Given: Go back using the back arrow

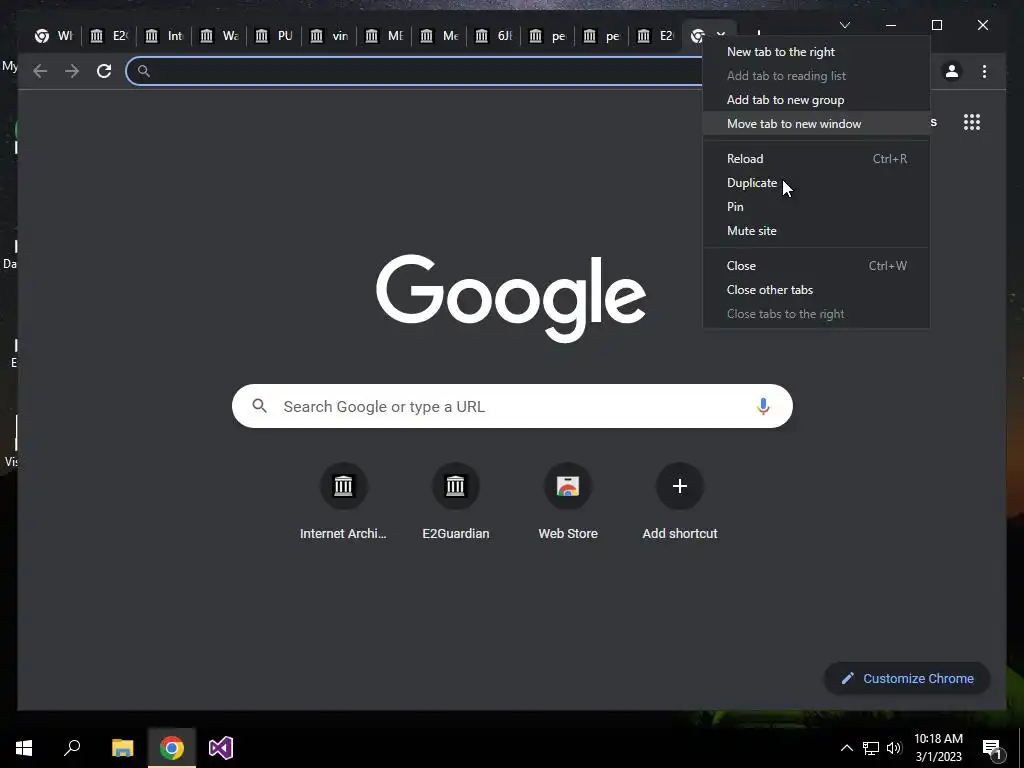Looking at the screenshot, I should 40,71.
